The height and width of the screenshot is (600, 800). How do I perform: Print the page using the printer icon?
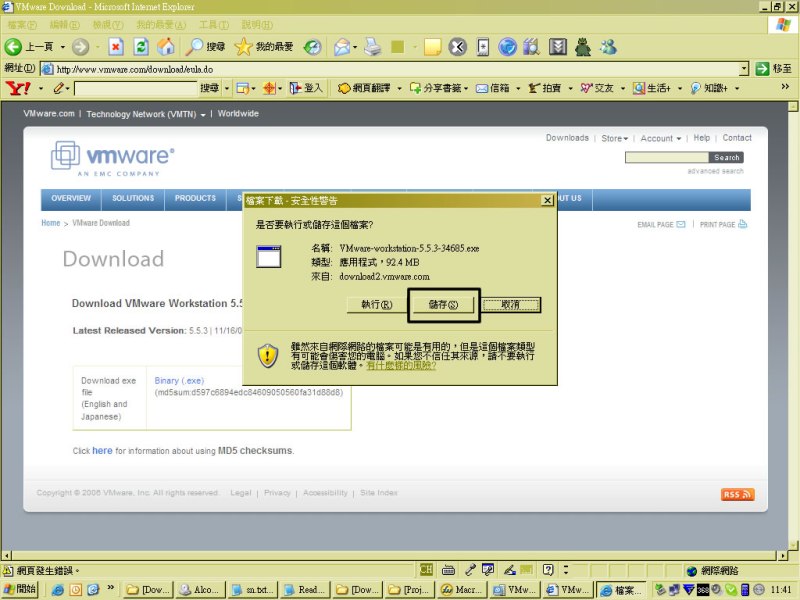(373, 47)
